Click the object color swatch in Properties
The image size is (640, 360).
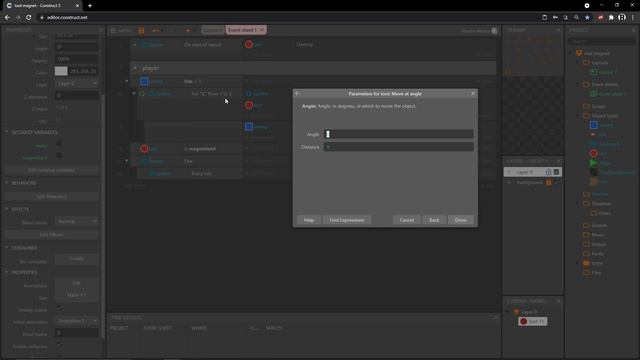pos(61,71)
